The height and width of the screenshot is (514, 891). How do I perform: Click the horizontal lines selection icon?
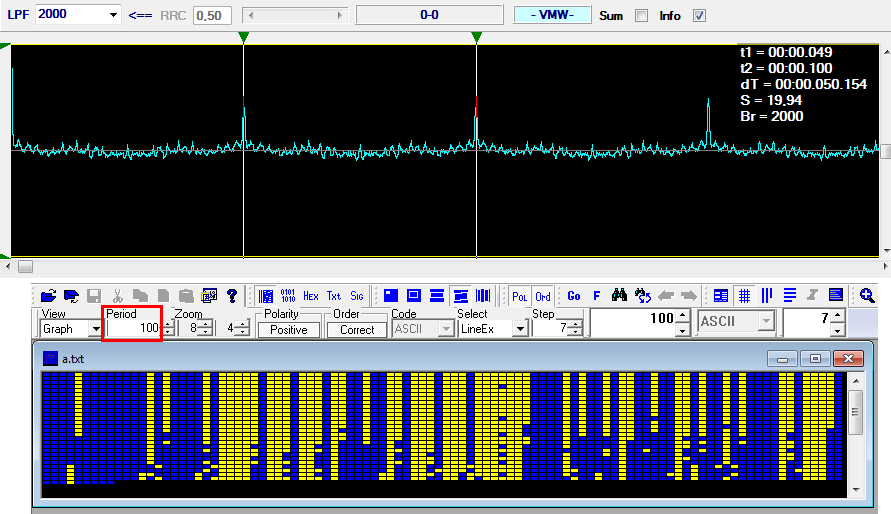pos(437,296)
